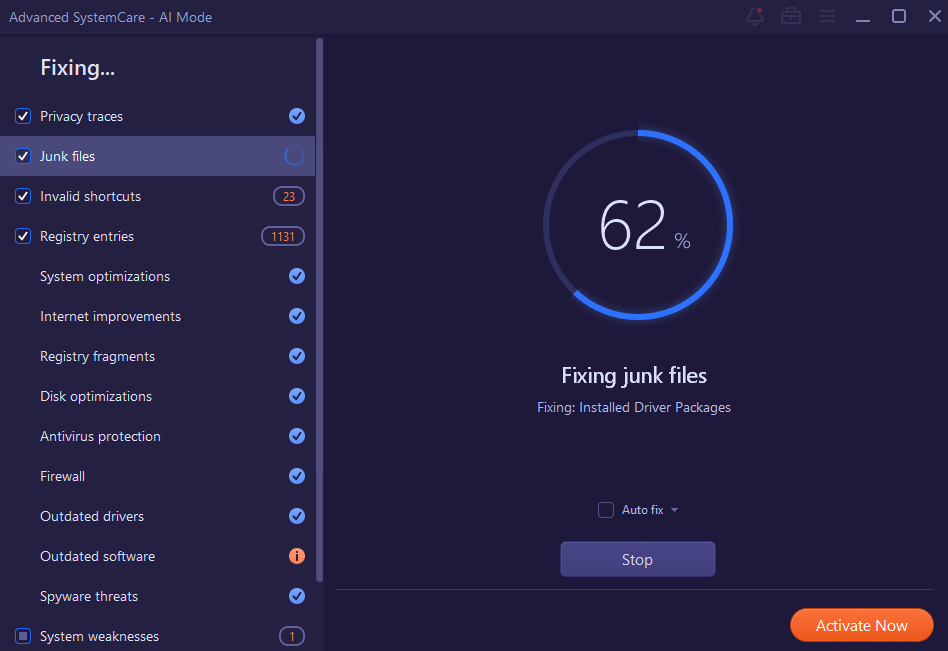This screenshot has height=651, width=948.
Task: Select Registry fragments item
Action: [97, 356]
